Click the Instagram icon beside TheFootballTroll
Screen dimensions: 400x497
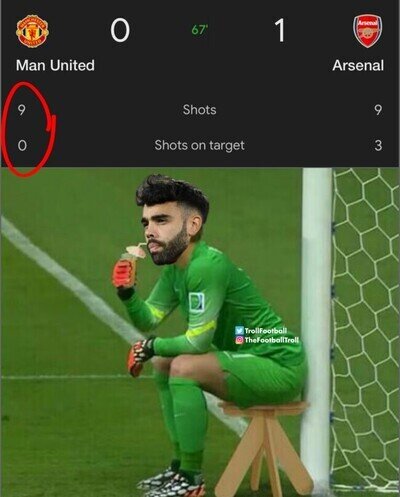[239, 340]
